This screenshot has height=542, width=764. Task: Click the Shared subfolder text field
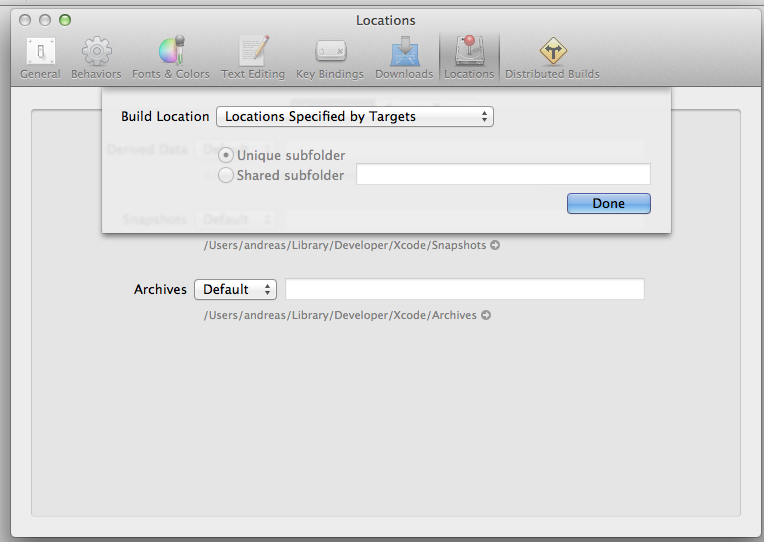(x=503, y=174)
